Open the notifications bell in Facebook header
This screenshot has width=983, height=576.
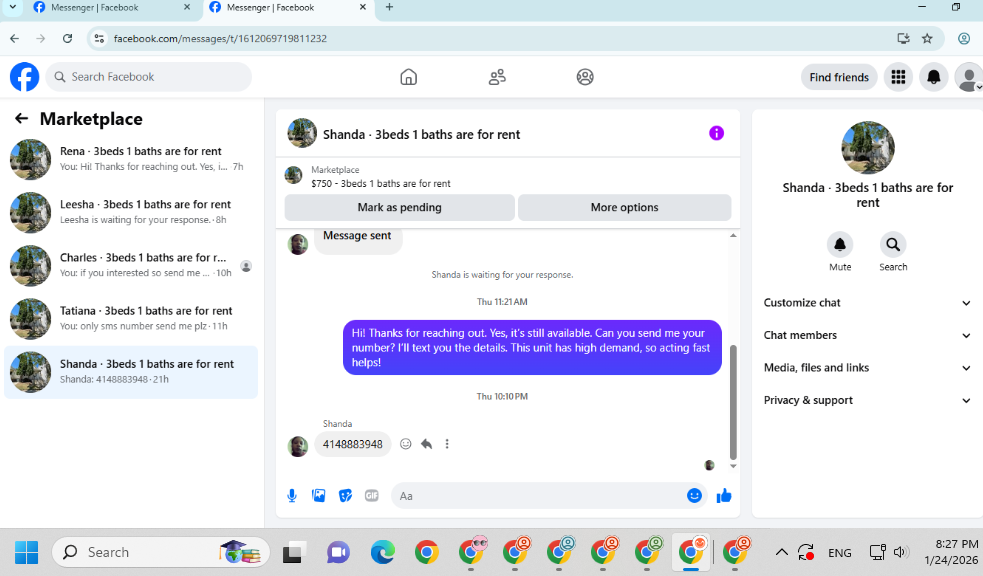pos(933,77)
